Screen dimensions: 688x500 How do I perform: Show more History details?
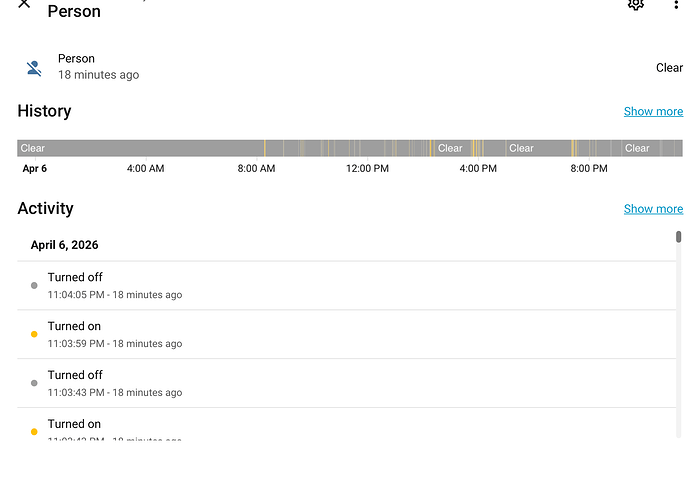click(x=653, y=111)
